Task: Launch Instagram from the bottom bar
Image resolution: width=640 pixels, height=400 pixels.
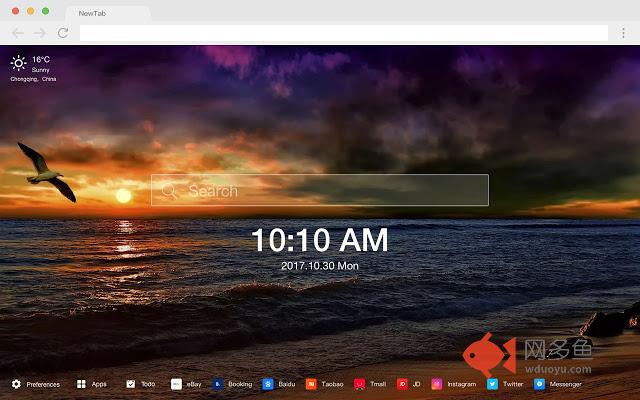Action: [437, 384]
